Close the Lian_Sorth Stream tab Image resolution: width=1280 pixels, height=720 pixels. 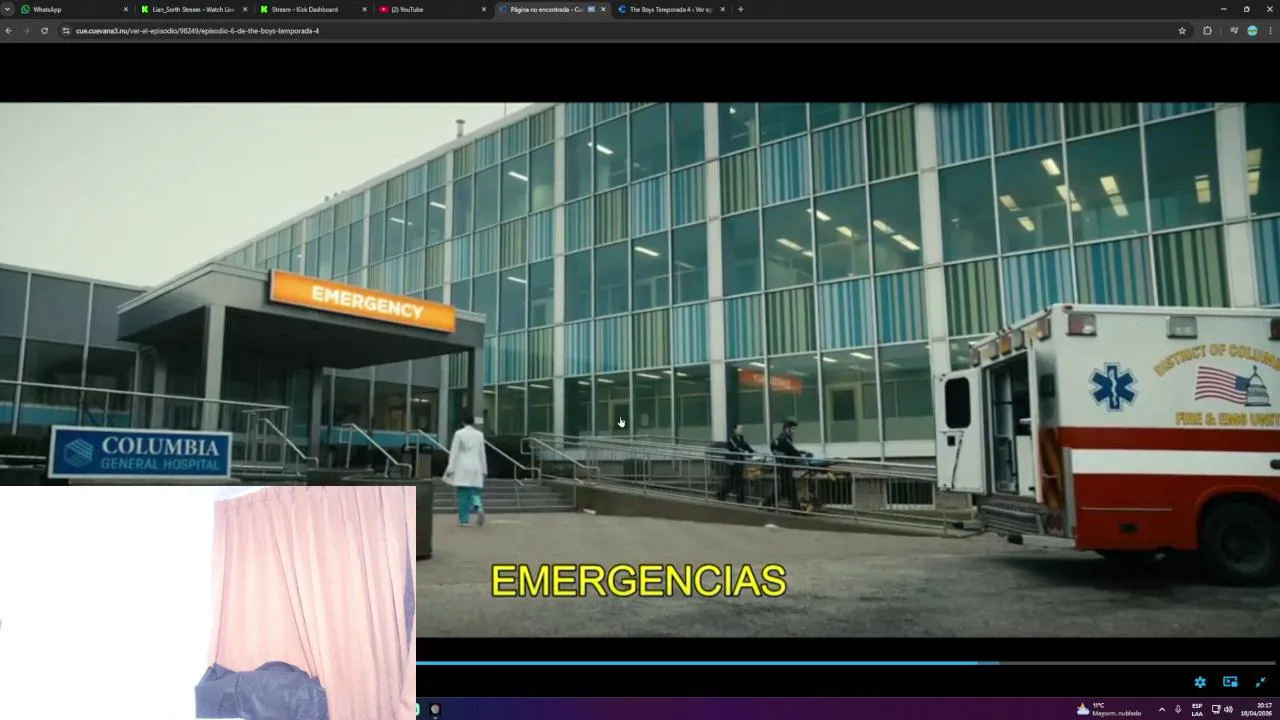(x=245, y=9)
